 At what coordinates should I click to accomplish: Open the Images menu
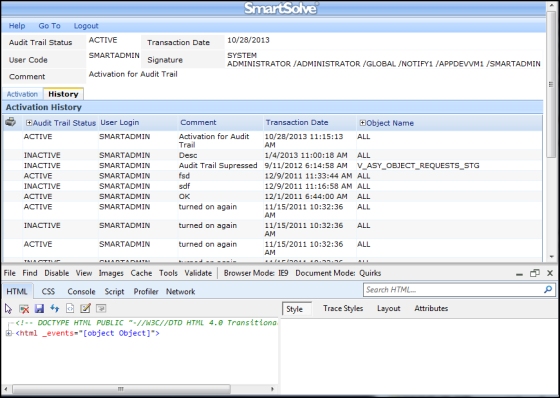[x=111, y=273]
